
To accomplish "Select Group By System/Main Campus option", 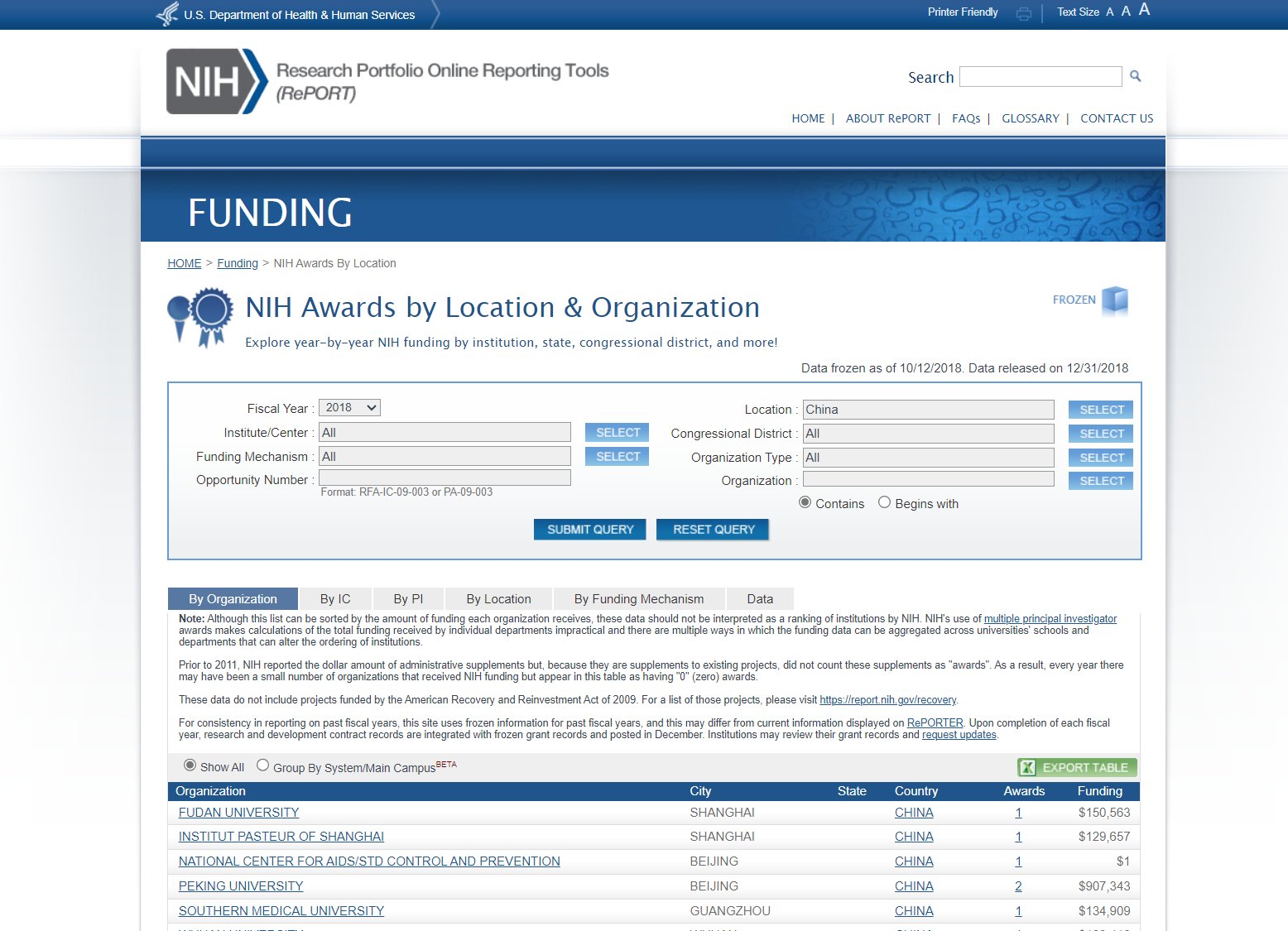I will click(262, 765).
